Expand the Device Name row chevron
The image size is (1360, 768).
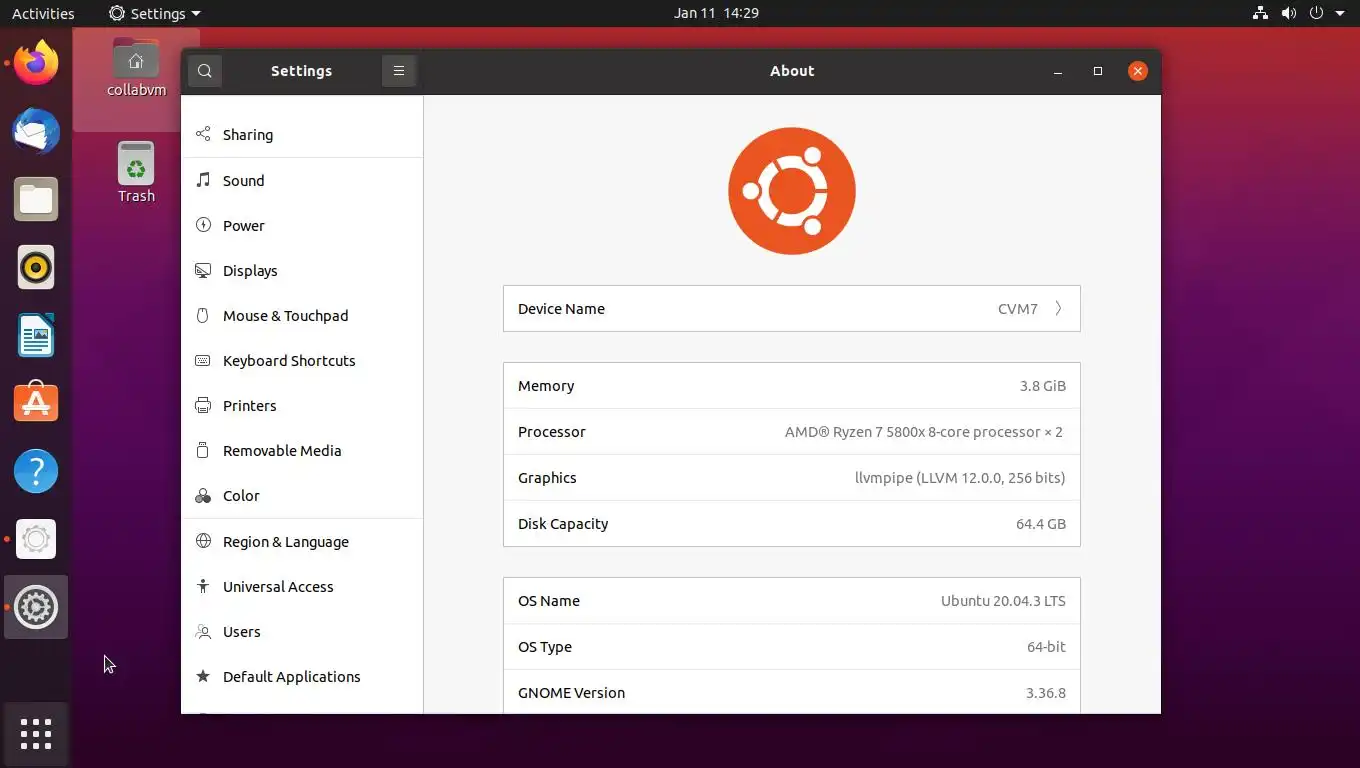pos(1058,309)
